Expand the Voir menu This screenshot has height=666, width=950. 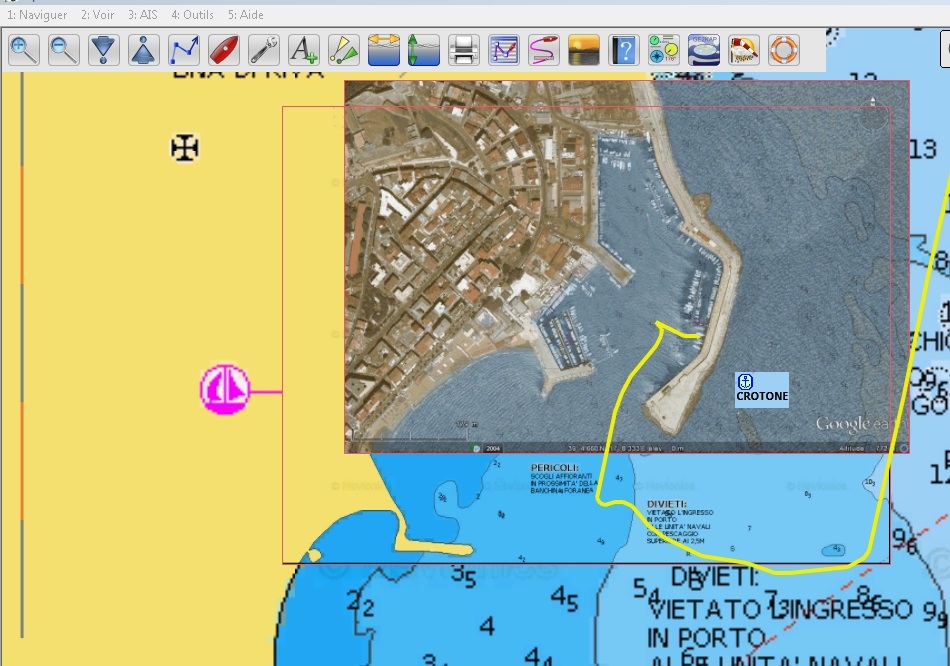[98, 15]
